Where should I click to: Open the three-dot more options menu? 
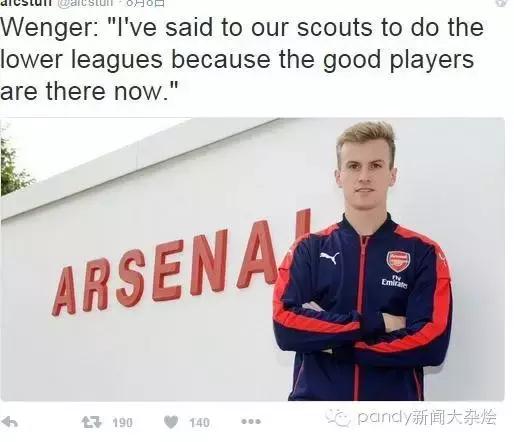[x=251, y=422]
